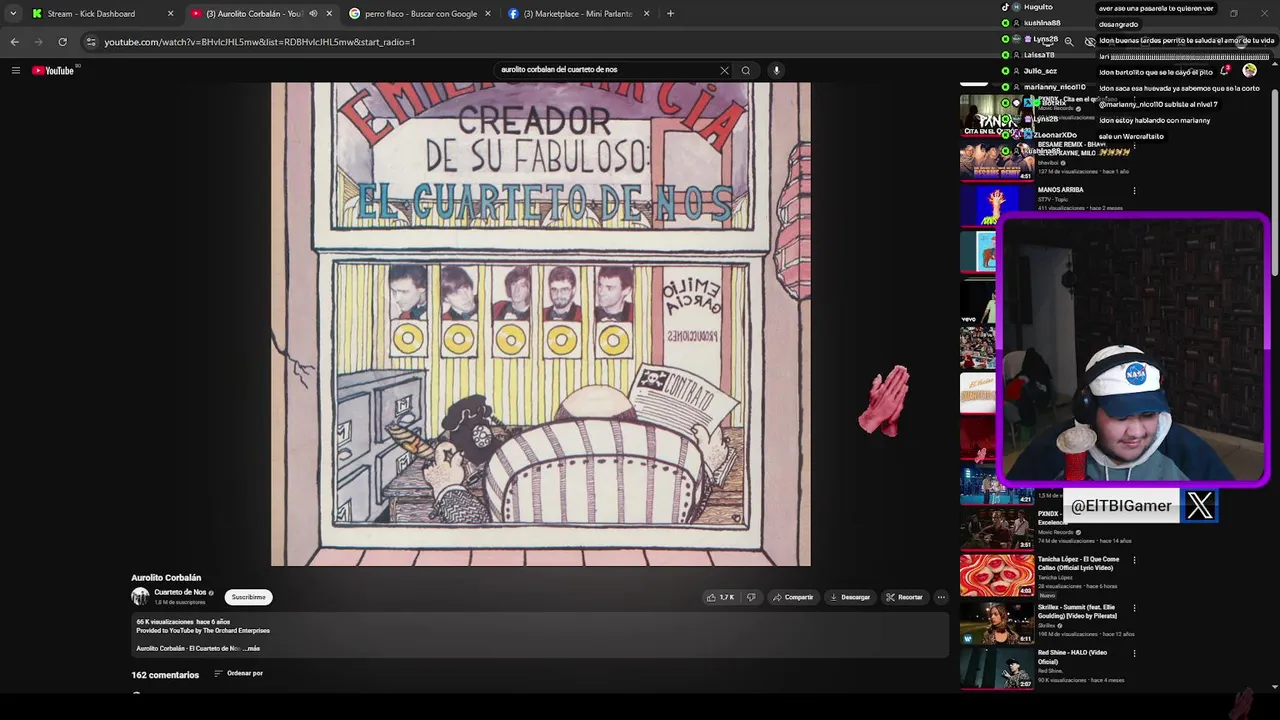Run search with the magnifier button
The width and height of the screenshot is (1280, 720).
click(745, 70)
